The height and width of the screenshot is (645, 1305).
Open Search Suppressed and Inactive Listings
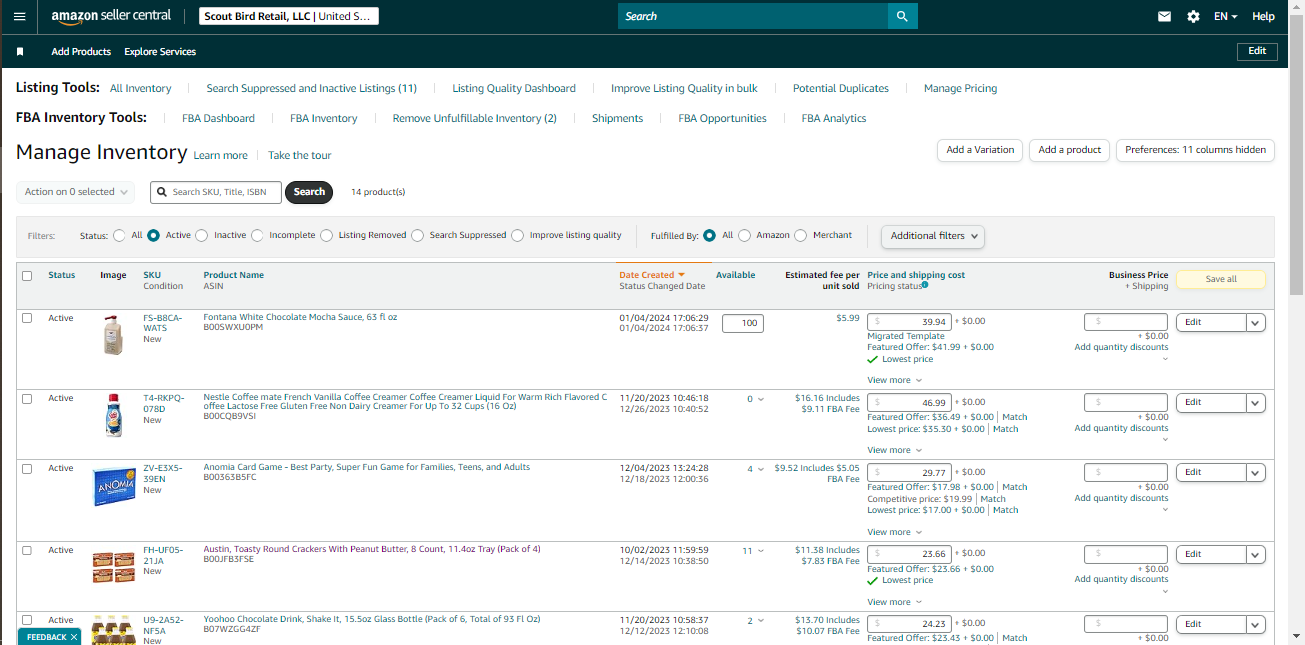coord(311,88)
